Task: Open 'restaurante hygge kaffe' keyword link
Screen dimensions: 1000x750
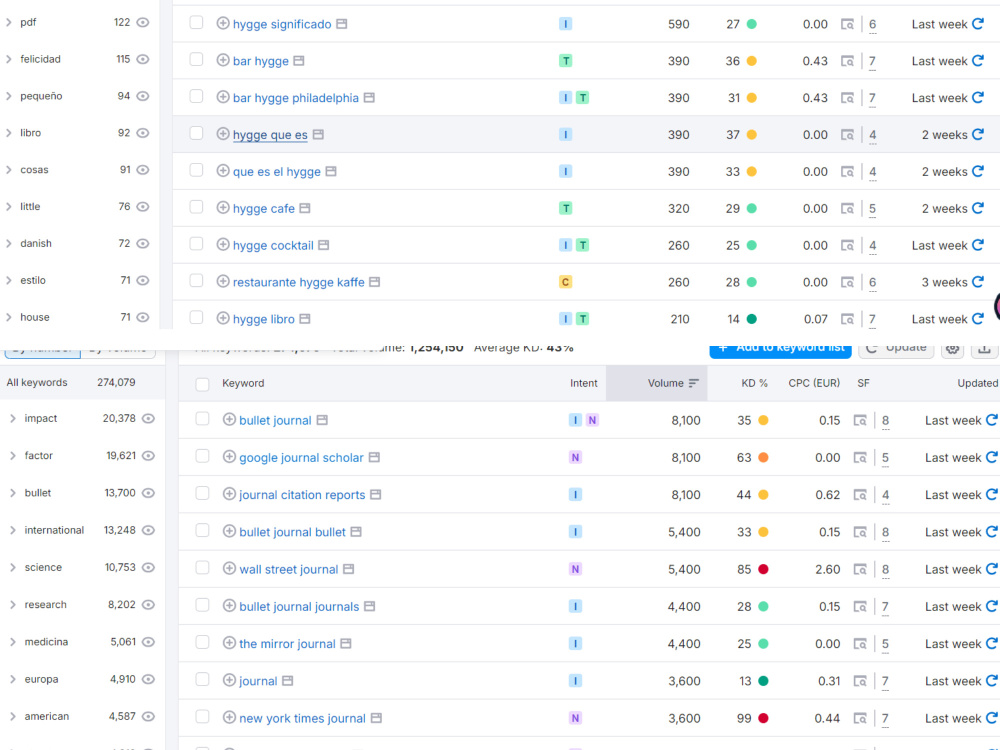Action: pos(298,283)
